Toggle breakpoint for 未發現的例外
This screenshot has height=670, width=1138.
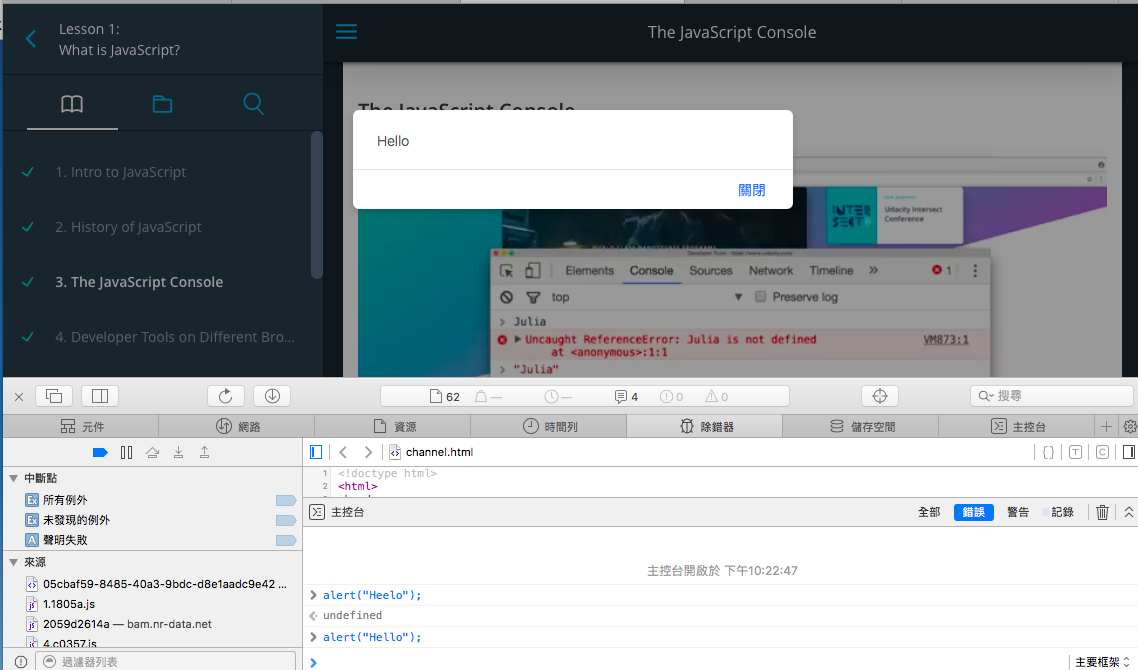click(286, 520)
